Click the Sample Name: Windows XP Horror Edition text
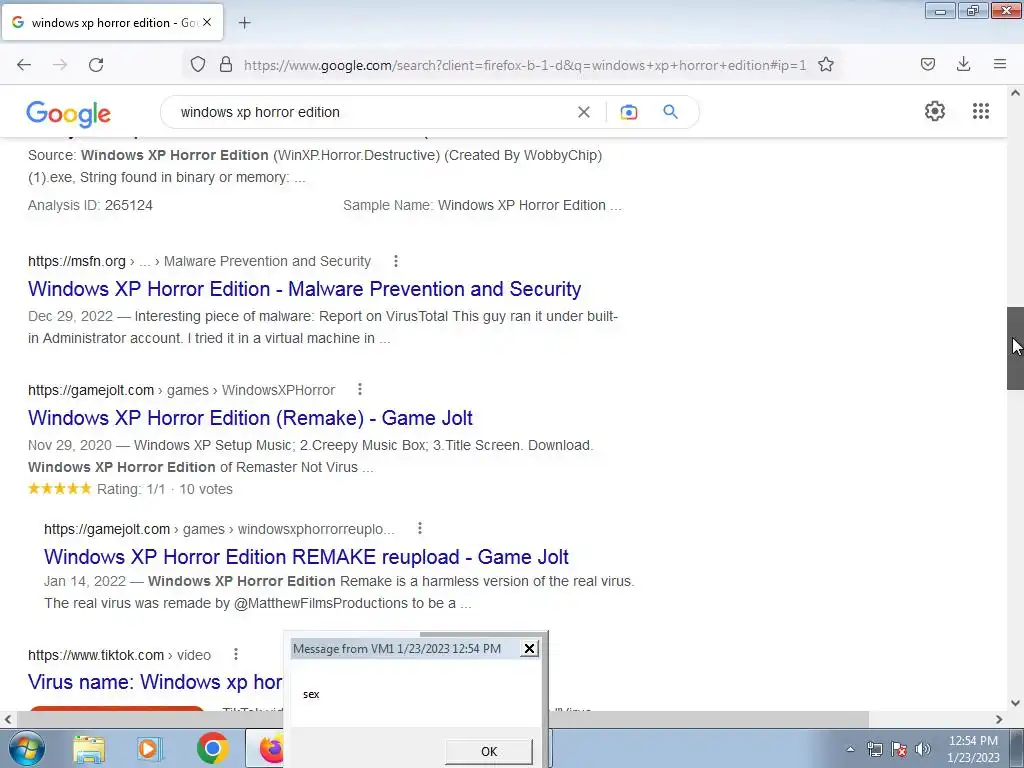Viewport: 1024px width, 768px height. click(x=482, y=205)
